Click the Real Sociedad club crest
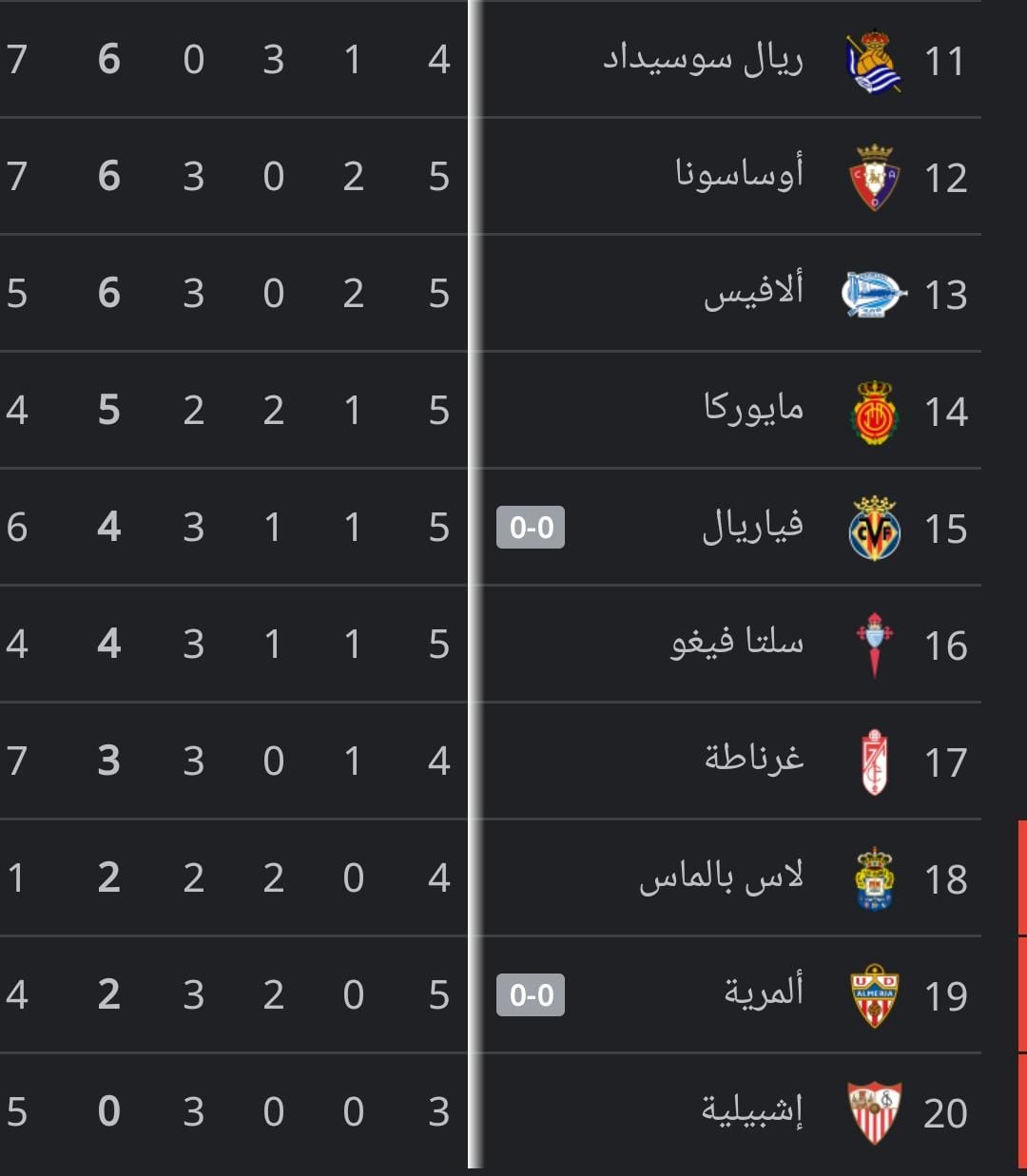The width and height of the screenshot is (1027, 1176). 874,62
